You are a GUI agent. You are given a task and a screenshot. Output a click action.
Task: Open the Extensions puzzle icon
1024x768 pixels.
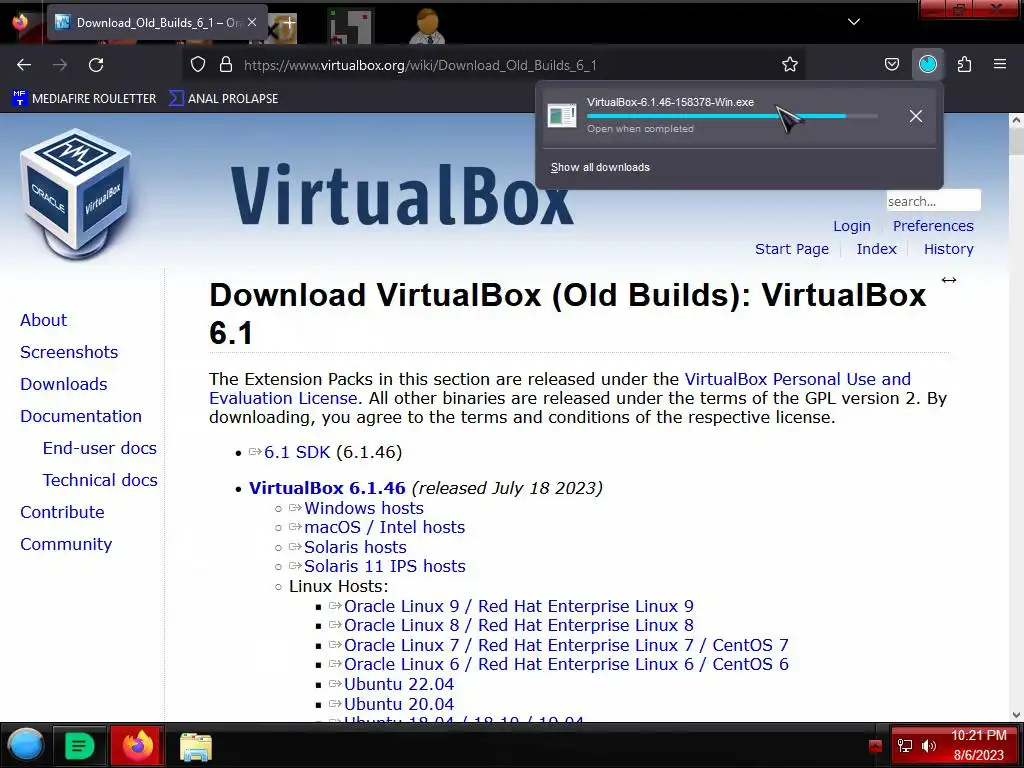coord(964,65)
